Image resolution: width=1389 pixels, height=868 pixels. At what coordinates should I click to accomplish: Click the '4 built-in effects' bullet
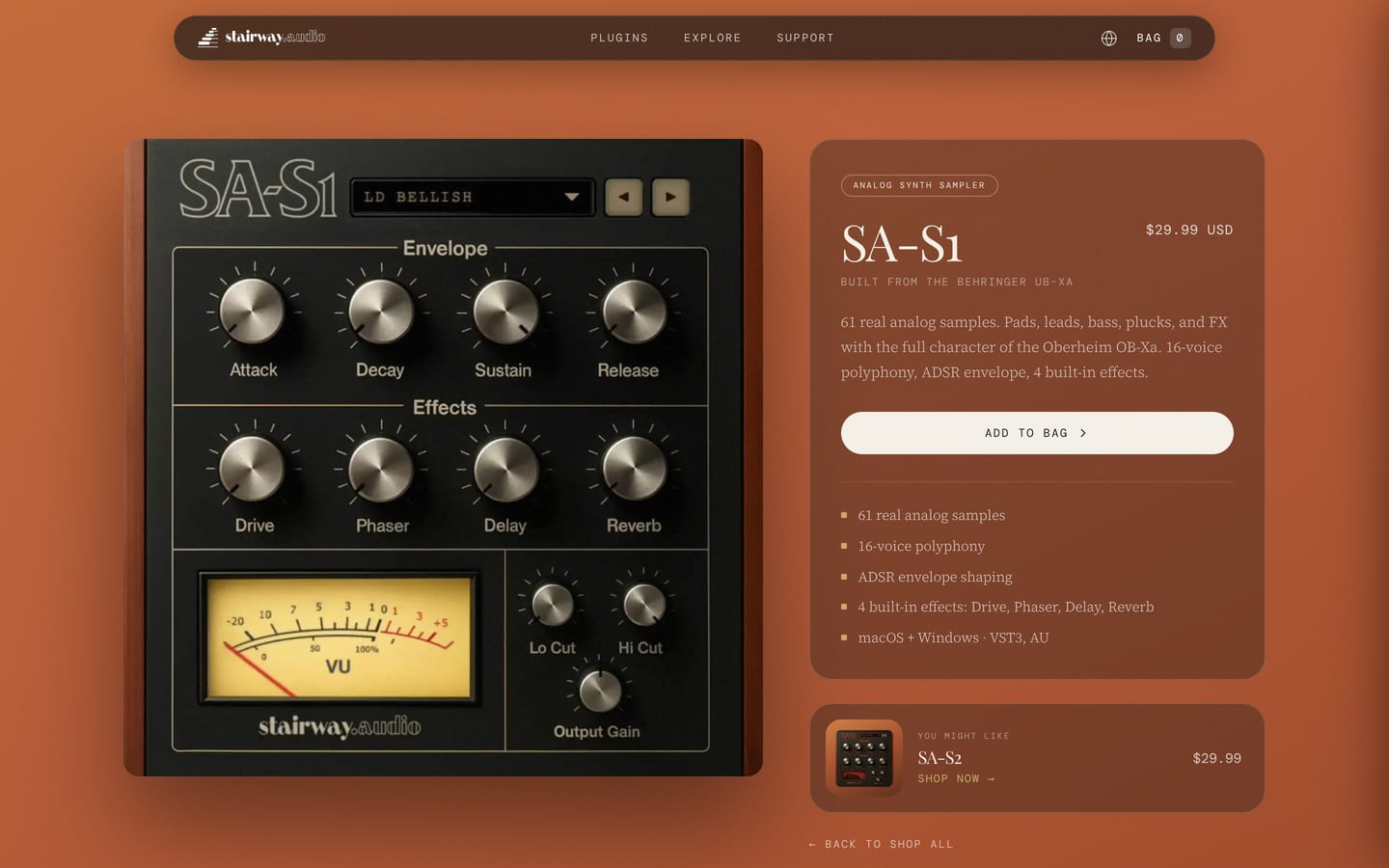click(x=1005, y=607)
